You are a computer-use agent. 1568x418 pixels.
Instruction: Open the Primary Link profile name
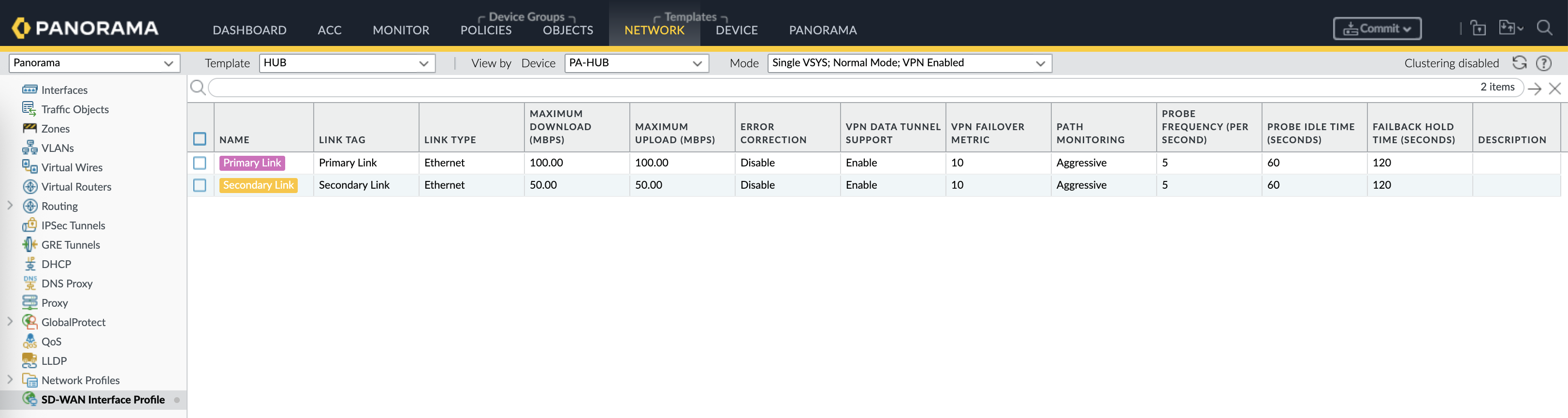[x=252, y=163]
